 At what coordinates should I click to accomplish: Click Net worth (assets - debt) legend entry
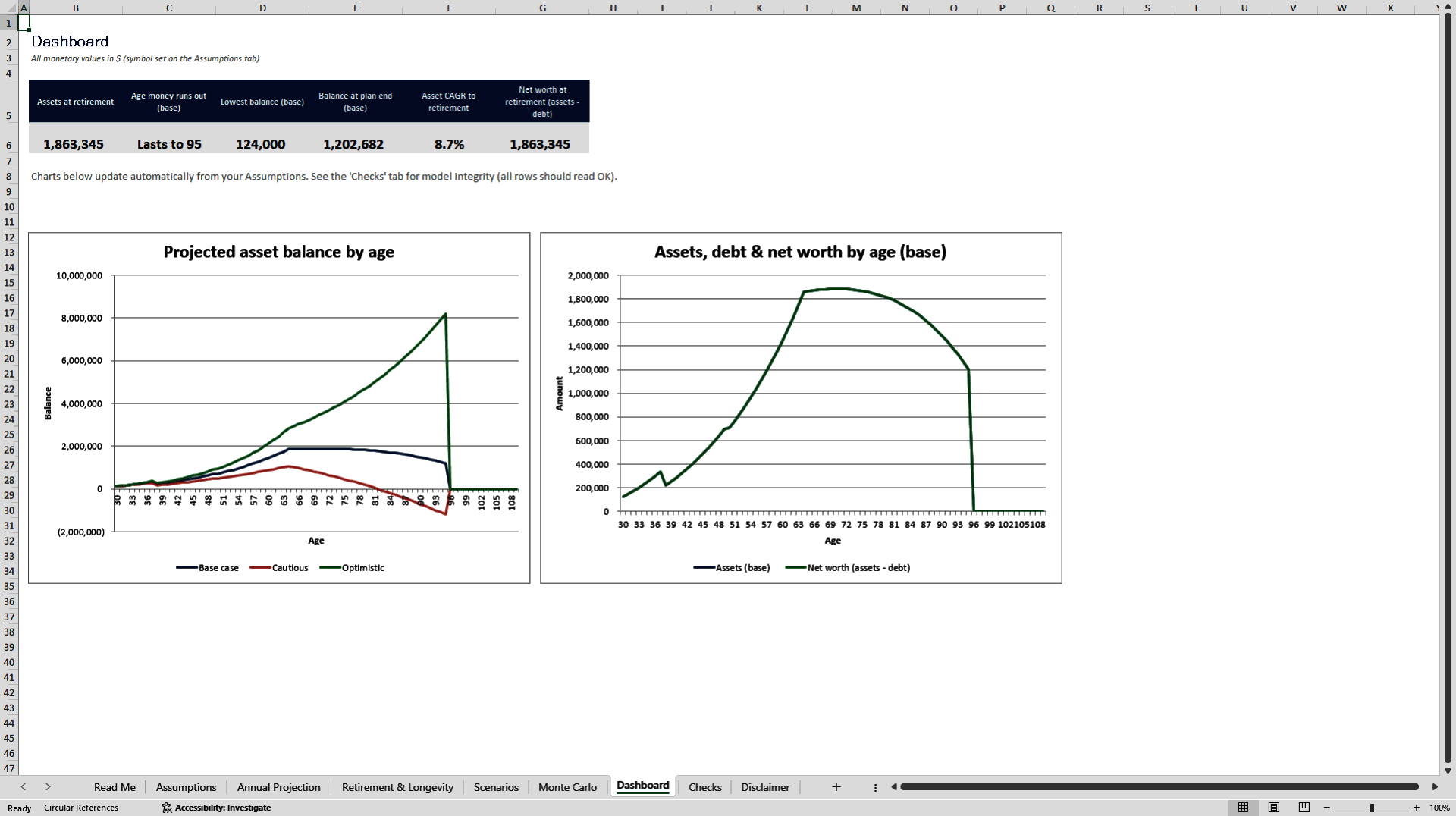[848, 568]
